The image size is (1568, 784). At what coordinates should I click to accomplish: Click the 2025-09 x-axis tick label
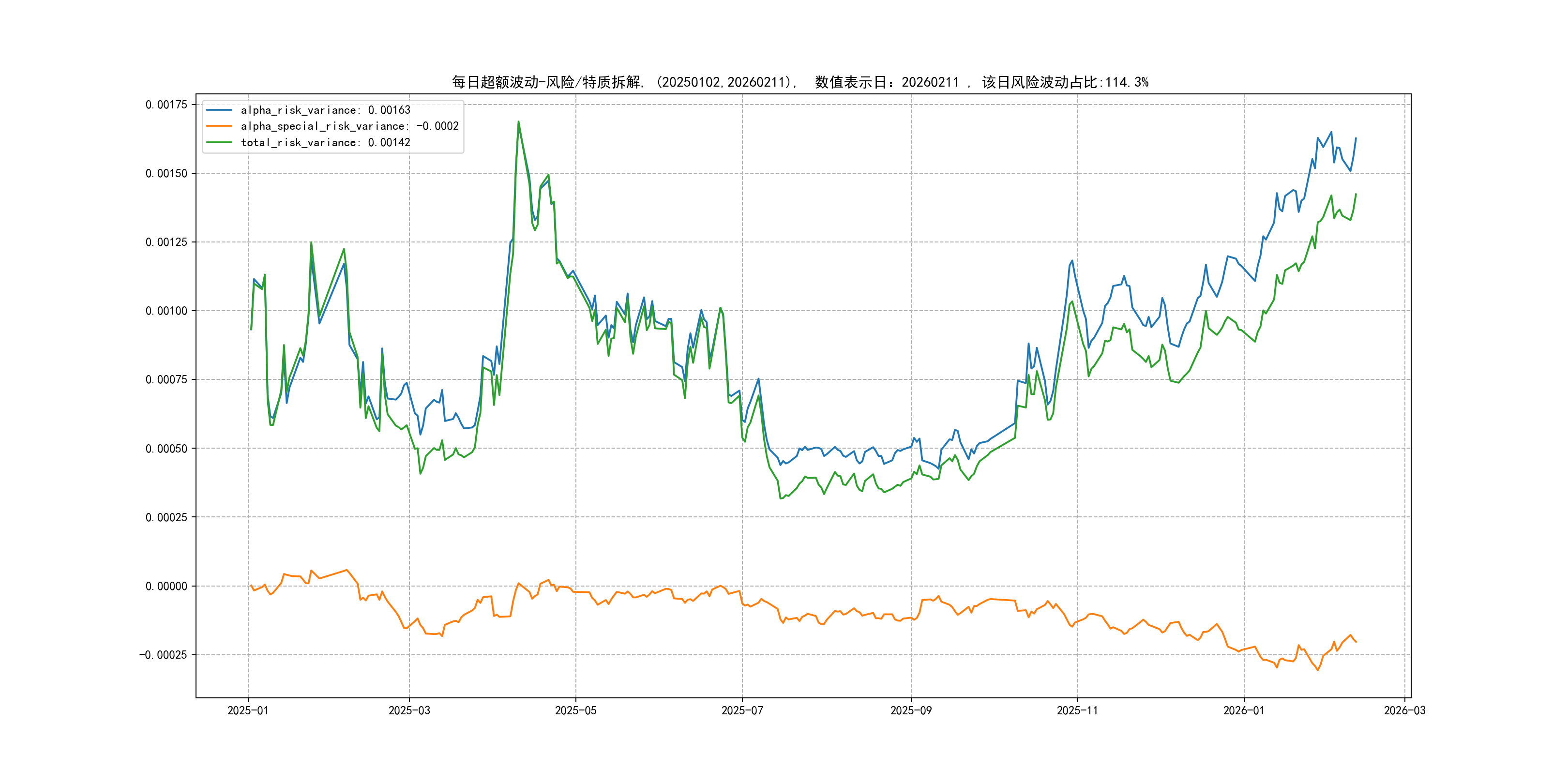(x=911, y=710)
